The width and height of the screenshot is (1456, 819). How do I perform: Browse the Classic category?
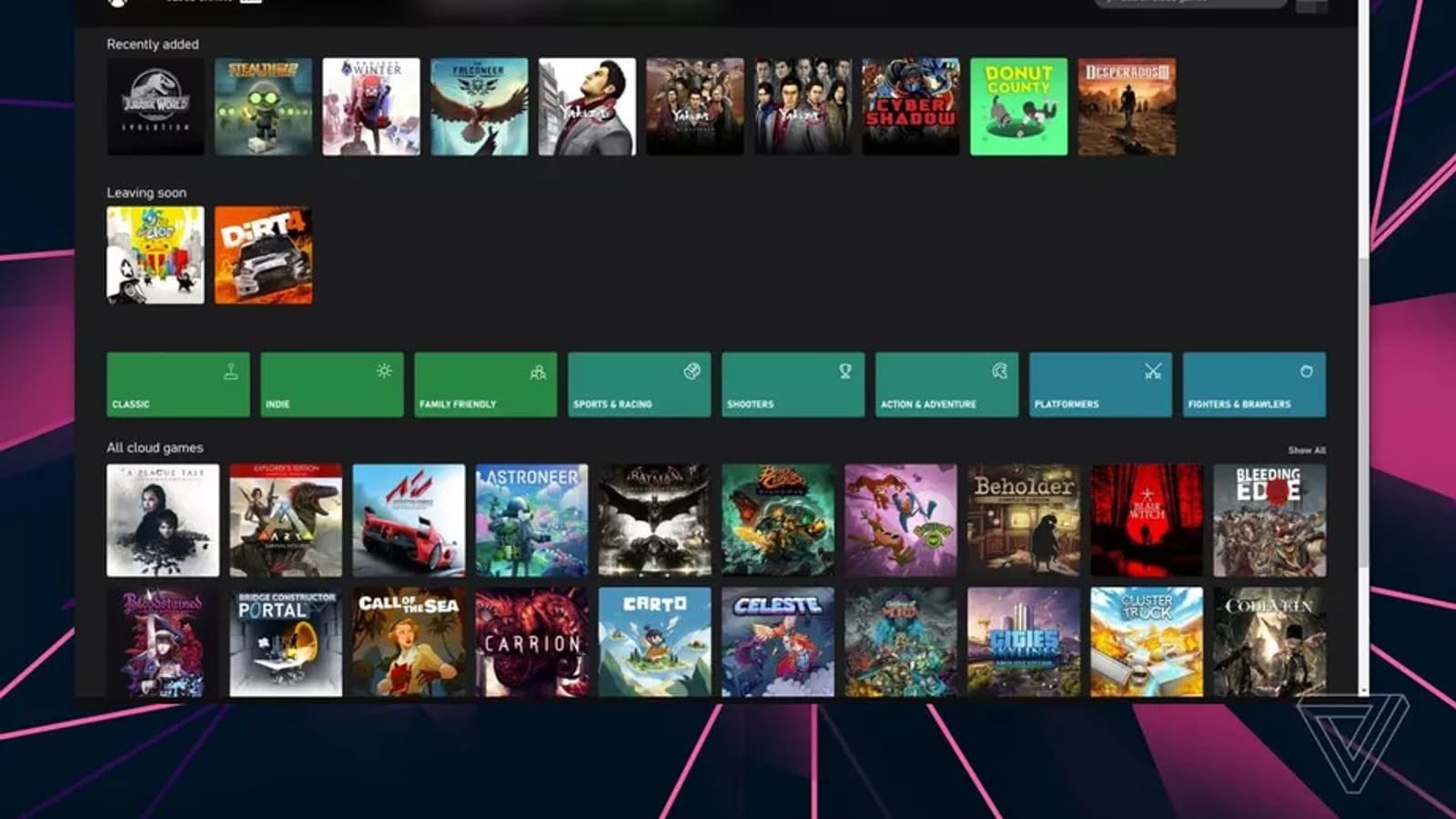coord(178,385)
